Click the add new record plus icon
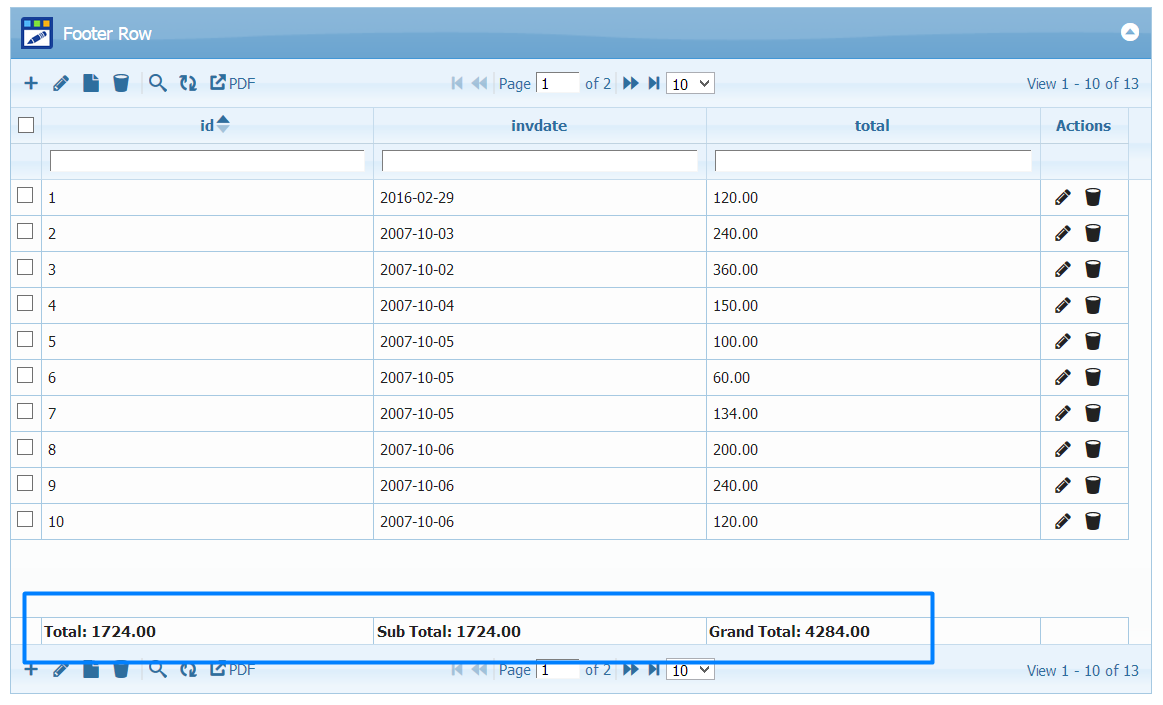This screenshot has width=1163, height=705. [x=31, y=84]
